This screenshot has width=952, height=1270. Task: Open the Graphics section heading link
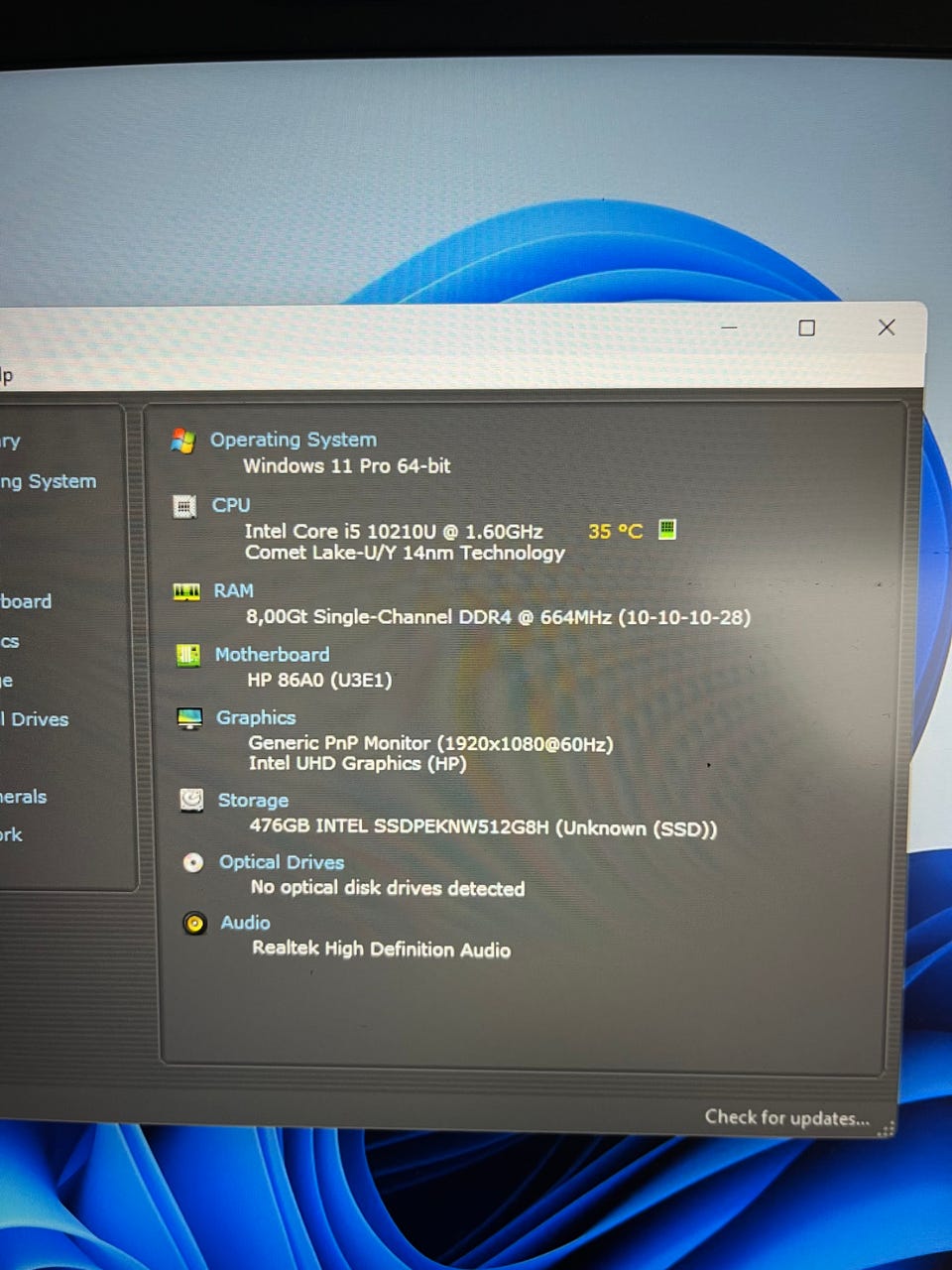coord(256,717)
